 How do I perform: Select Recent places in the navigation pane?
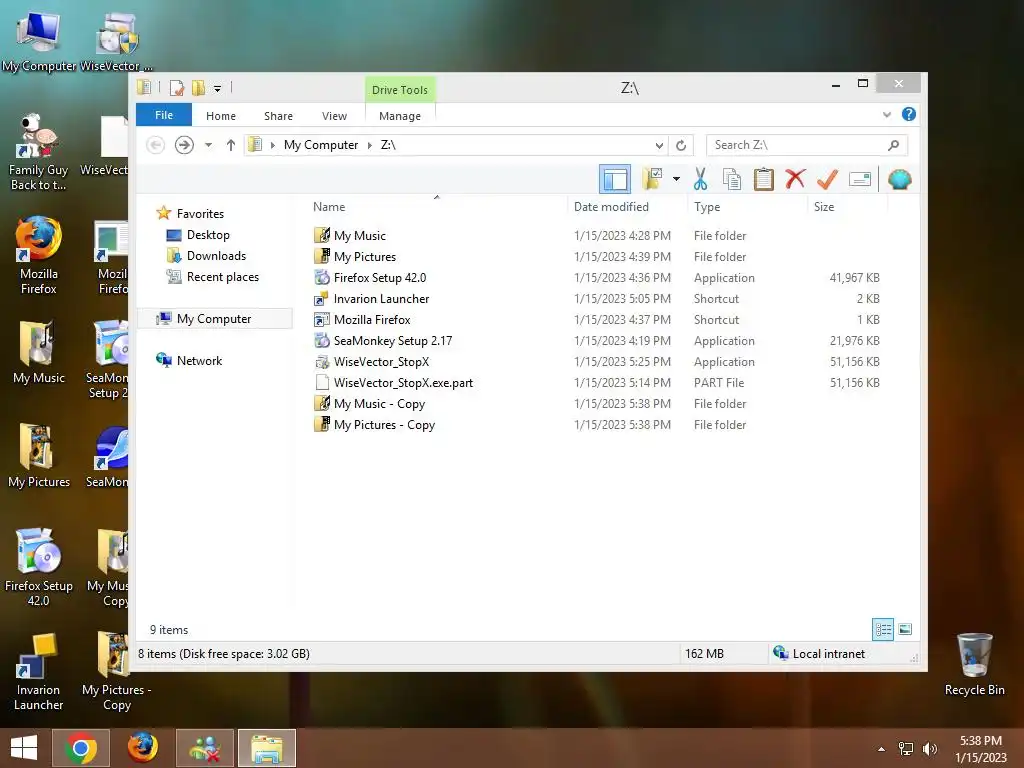[x=223, y=277]
